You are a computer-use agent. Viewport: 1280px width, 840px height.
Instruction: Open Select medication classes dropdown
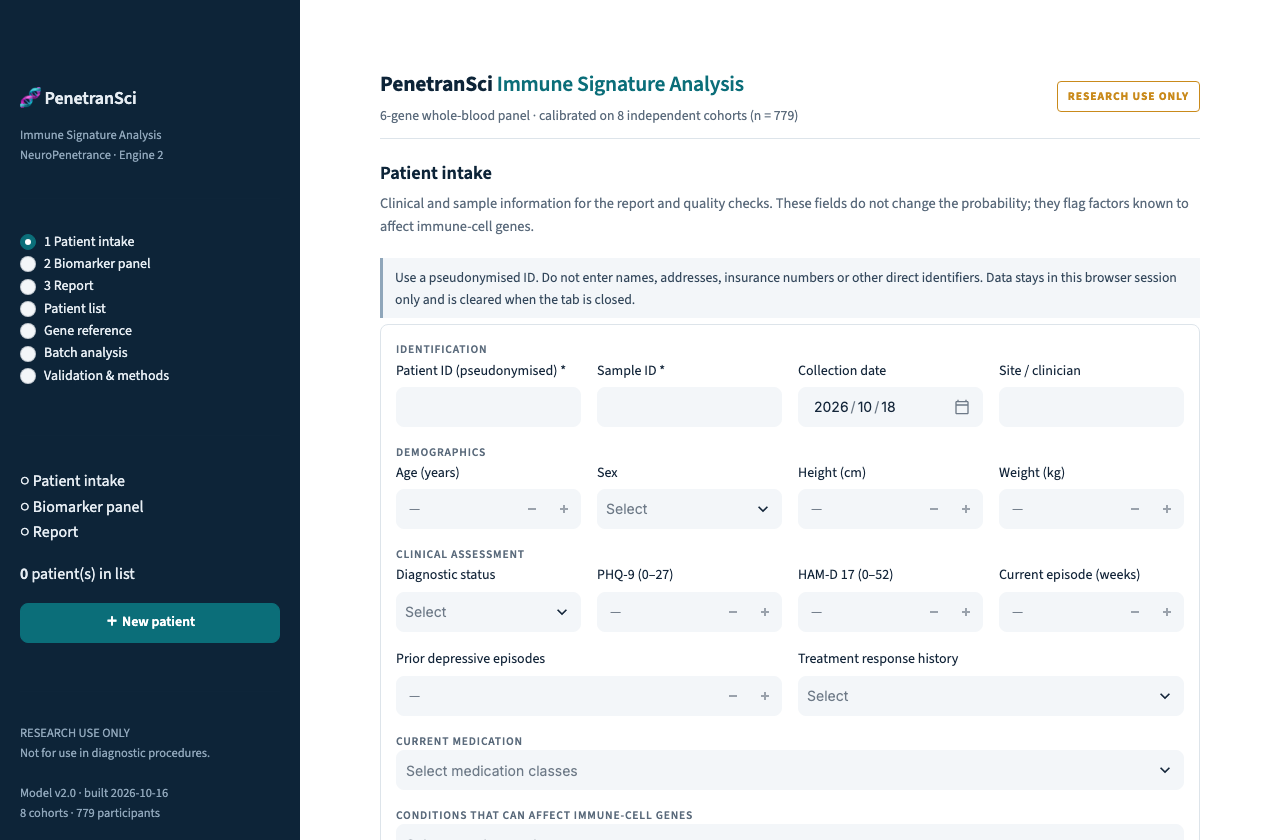point(790,770)
